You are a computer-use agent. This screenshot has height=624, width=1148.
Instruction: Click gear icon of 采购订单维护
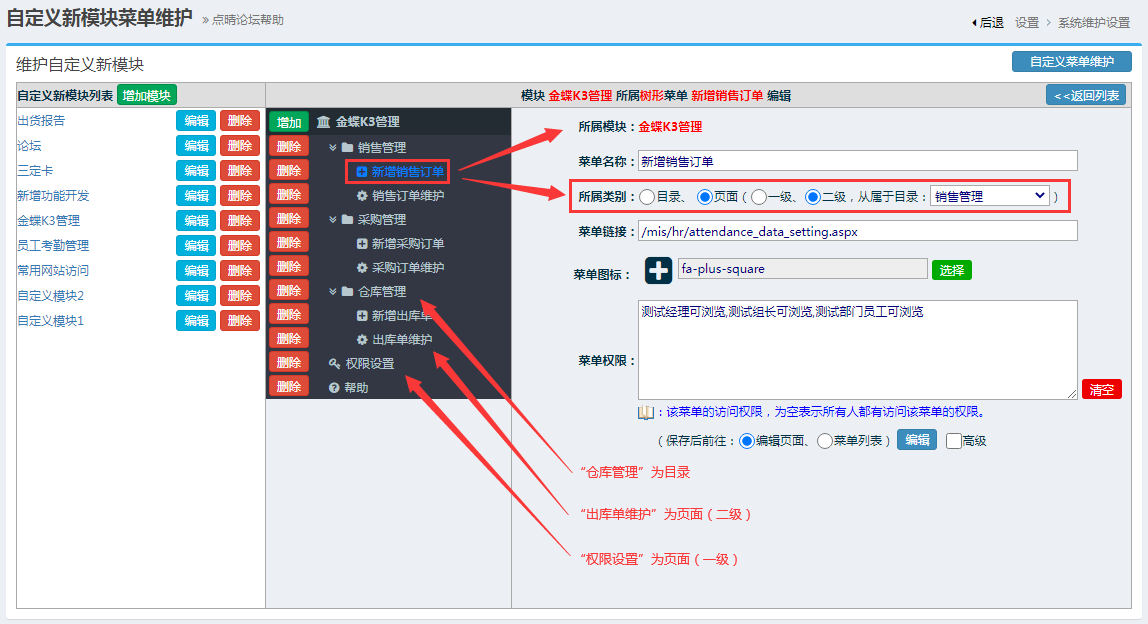point(362,267)
